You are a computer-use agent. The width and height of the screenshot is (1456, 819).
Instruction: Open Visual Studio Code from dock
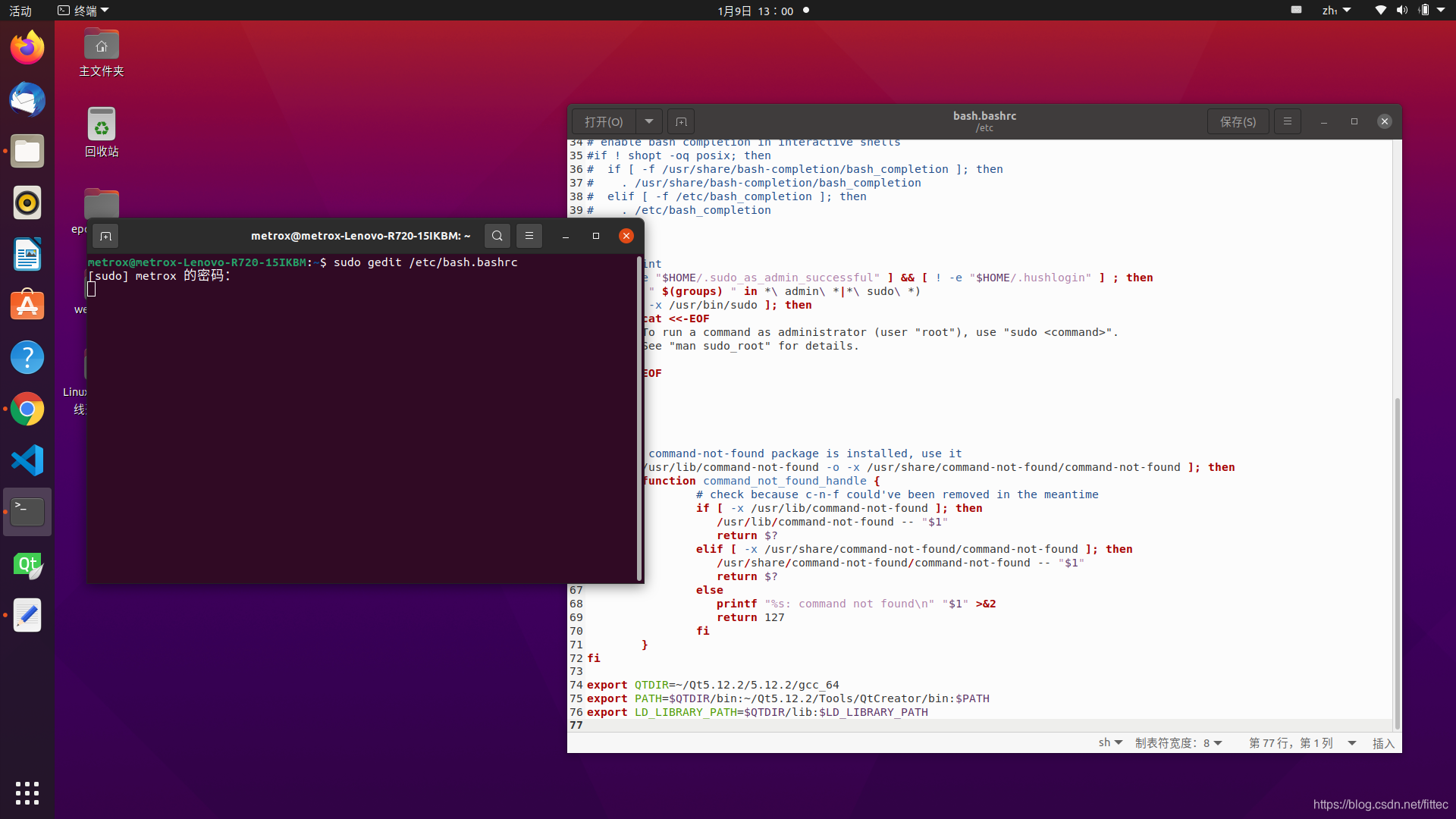click(27, 460)
